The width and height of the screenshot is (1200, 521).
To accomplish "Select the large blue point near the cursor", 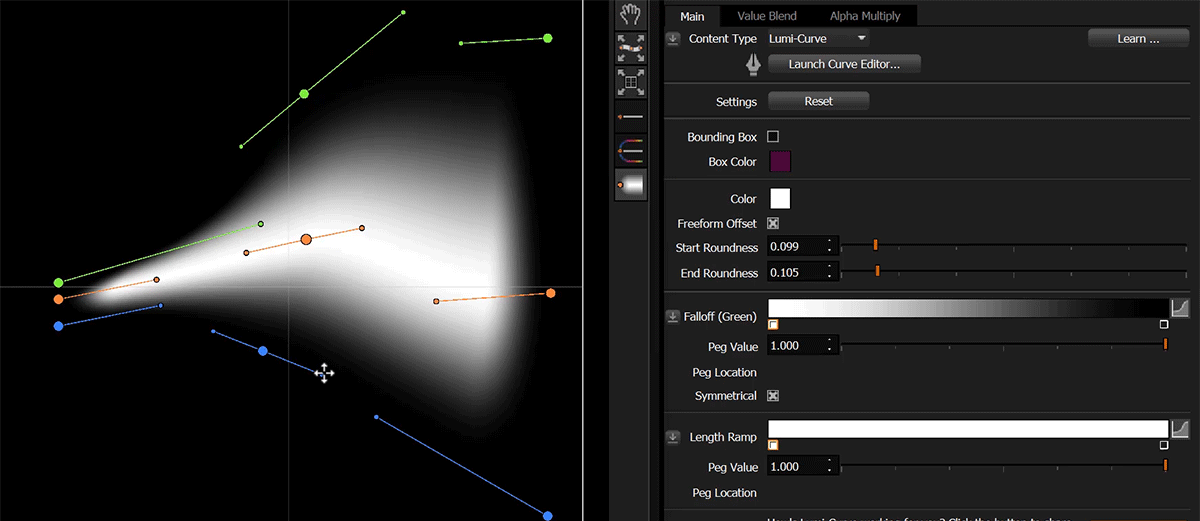I will [x=263, y=351].
